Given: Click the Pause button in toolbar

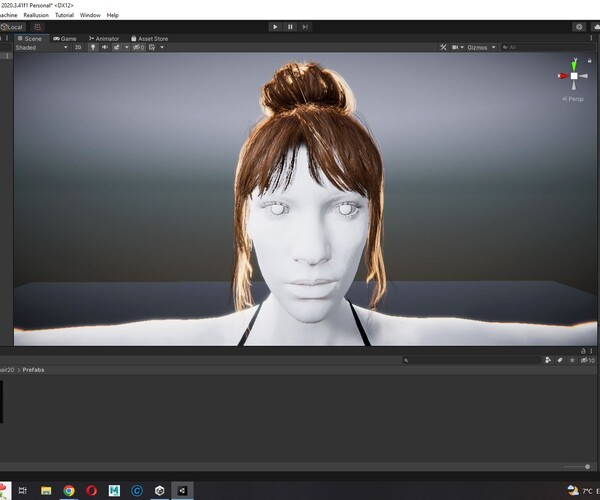Looking at the screenshot, I should [x=290, y=27].
